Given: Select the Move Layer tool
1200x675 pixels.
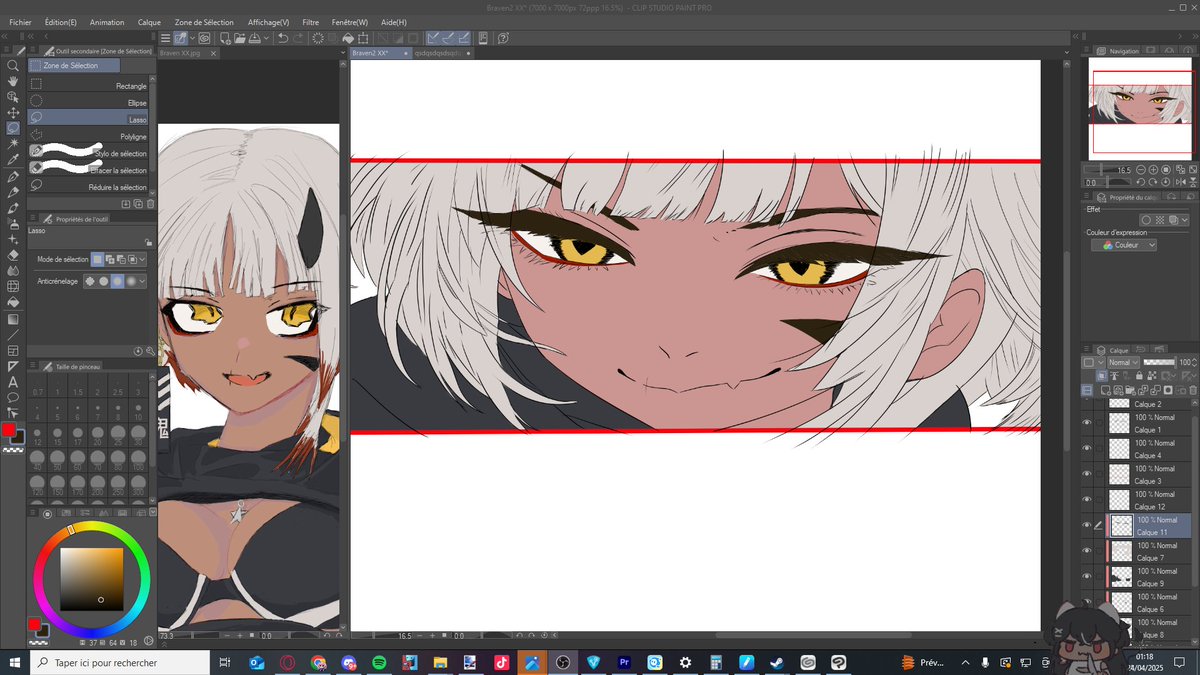Looking at the screenshot, I should point(13,113).
